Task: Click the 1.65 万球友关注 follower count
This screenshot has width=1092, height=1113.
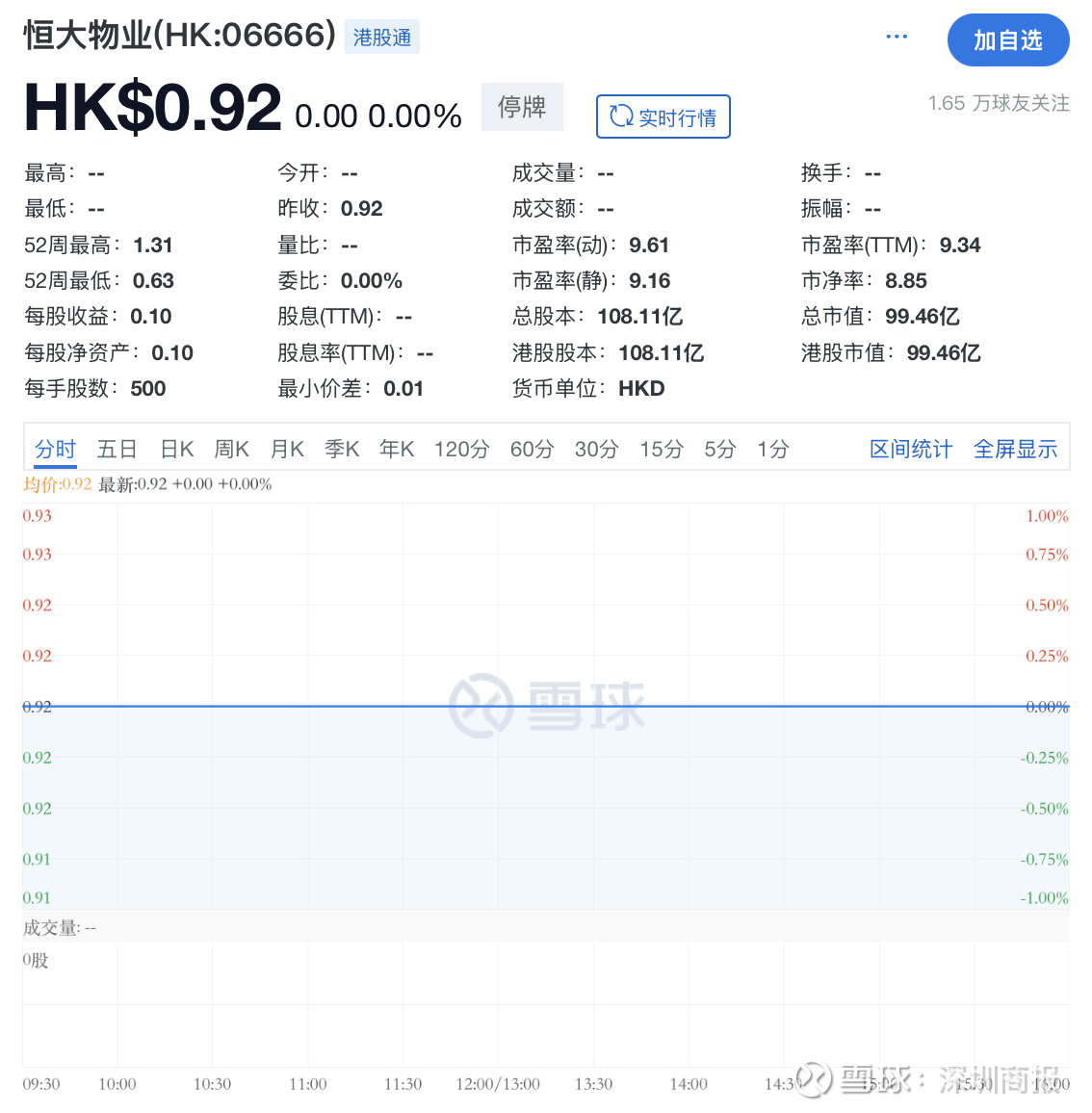Action: (999, 104)
